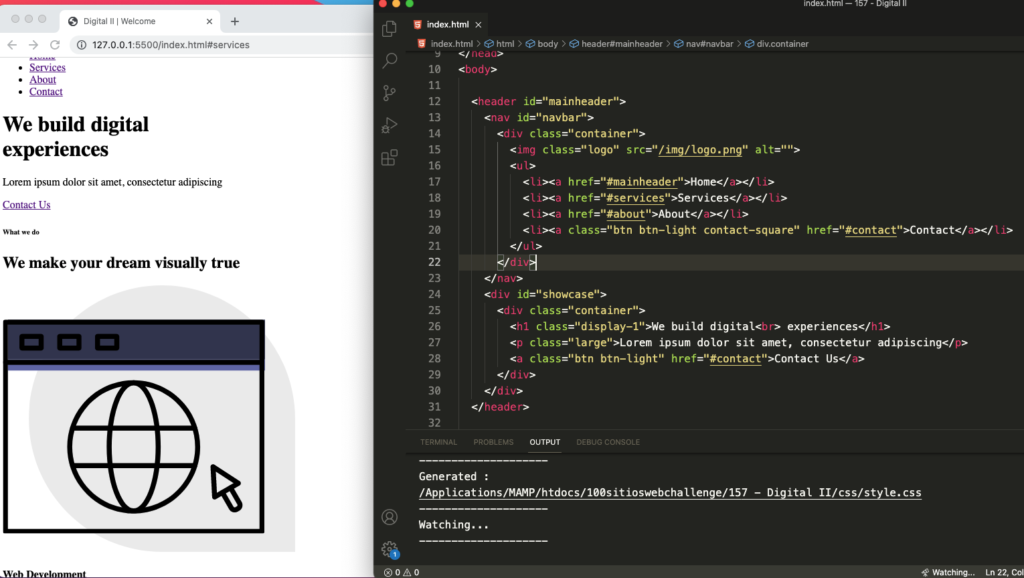Close the Digital II | Welcome tab
Viewport: 1024px width, 578px height.
[209, 21]
